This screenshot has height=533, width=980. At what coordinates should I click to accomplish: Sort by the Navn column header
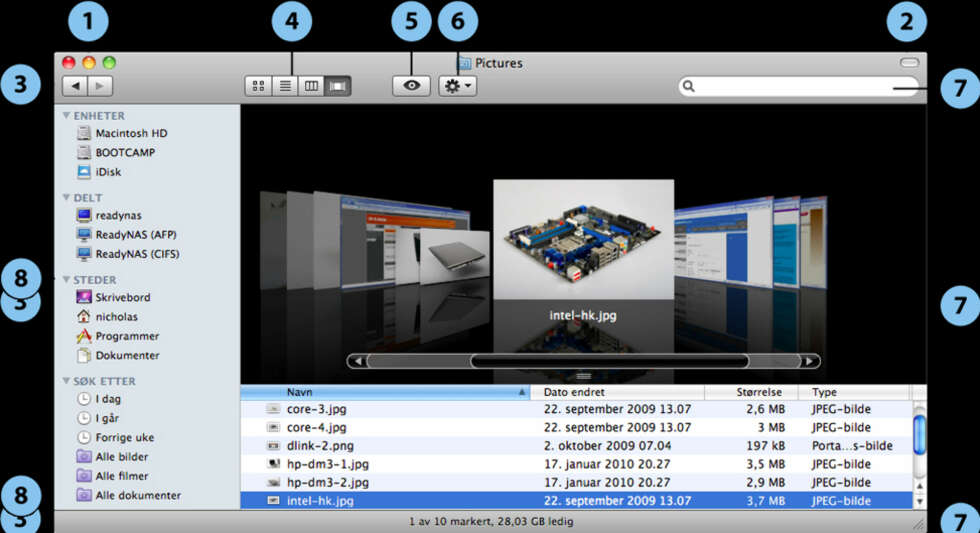pyautogui.click(x=386, y=392)
